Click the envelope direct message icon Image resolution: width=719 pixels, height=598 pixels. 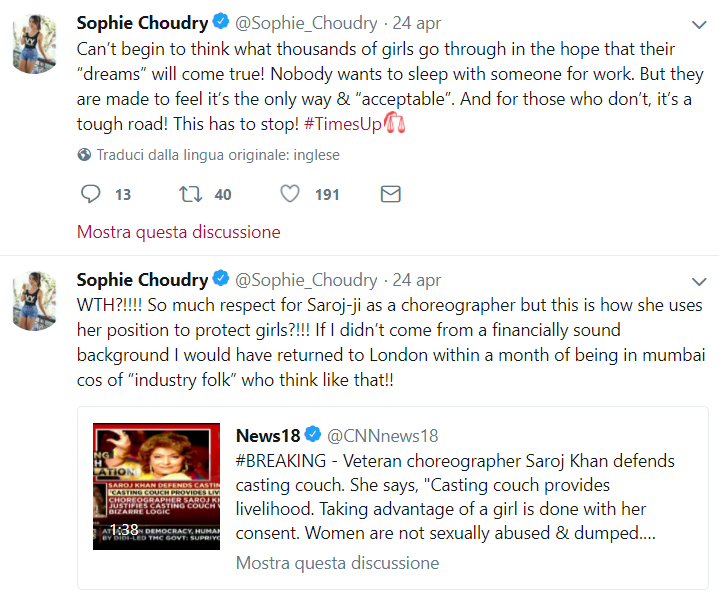point(391,194)
